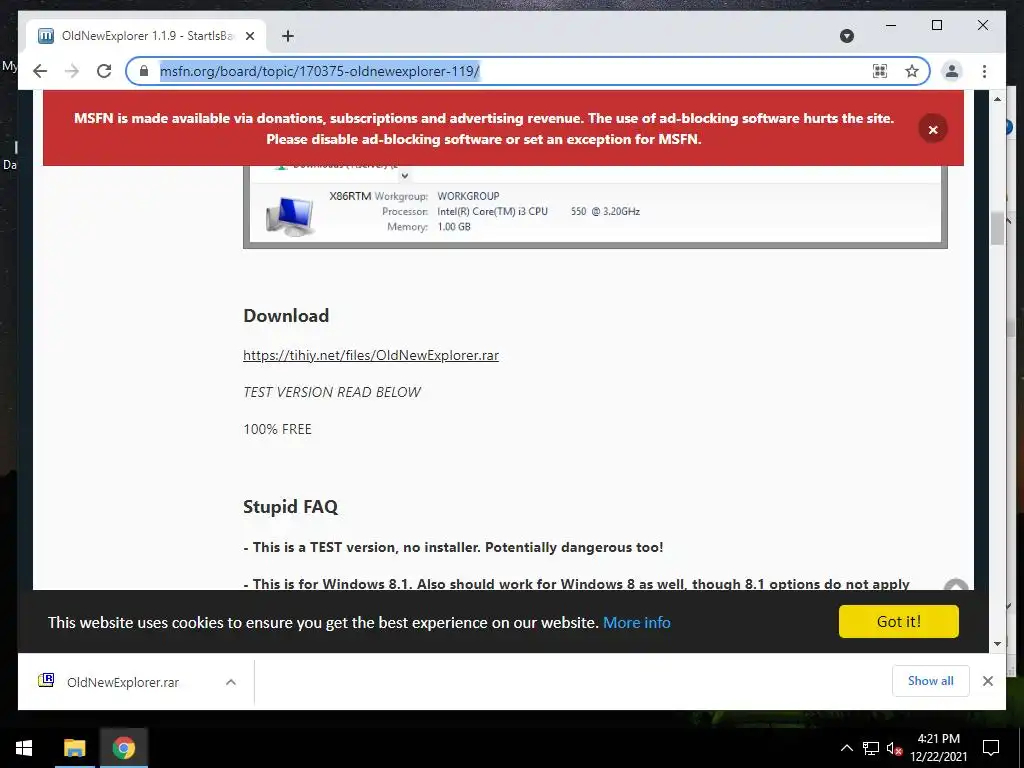Image resolution: width=1024 pixels, height=768 pixels.
Task: Click the page scrollbar up arrow
Action: 997,99
